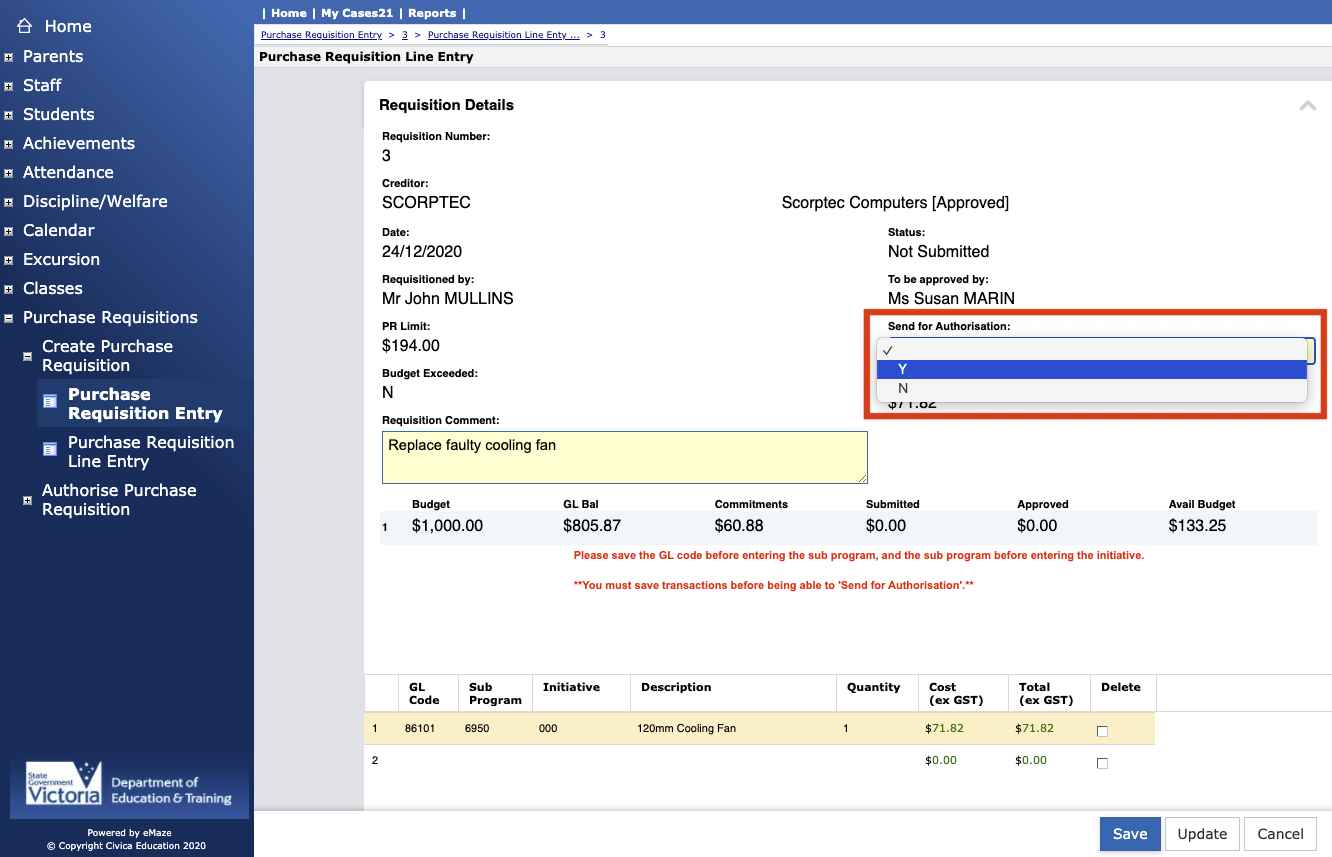This screenshot has height=857, width=1332.
Task: Tick the Delete checkbox for row 2
Action: tap(1102, 763)
